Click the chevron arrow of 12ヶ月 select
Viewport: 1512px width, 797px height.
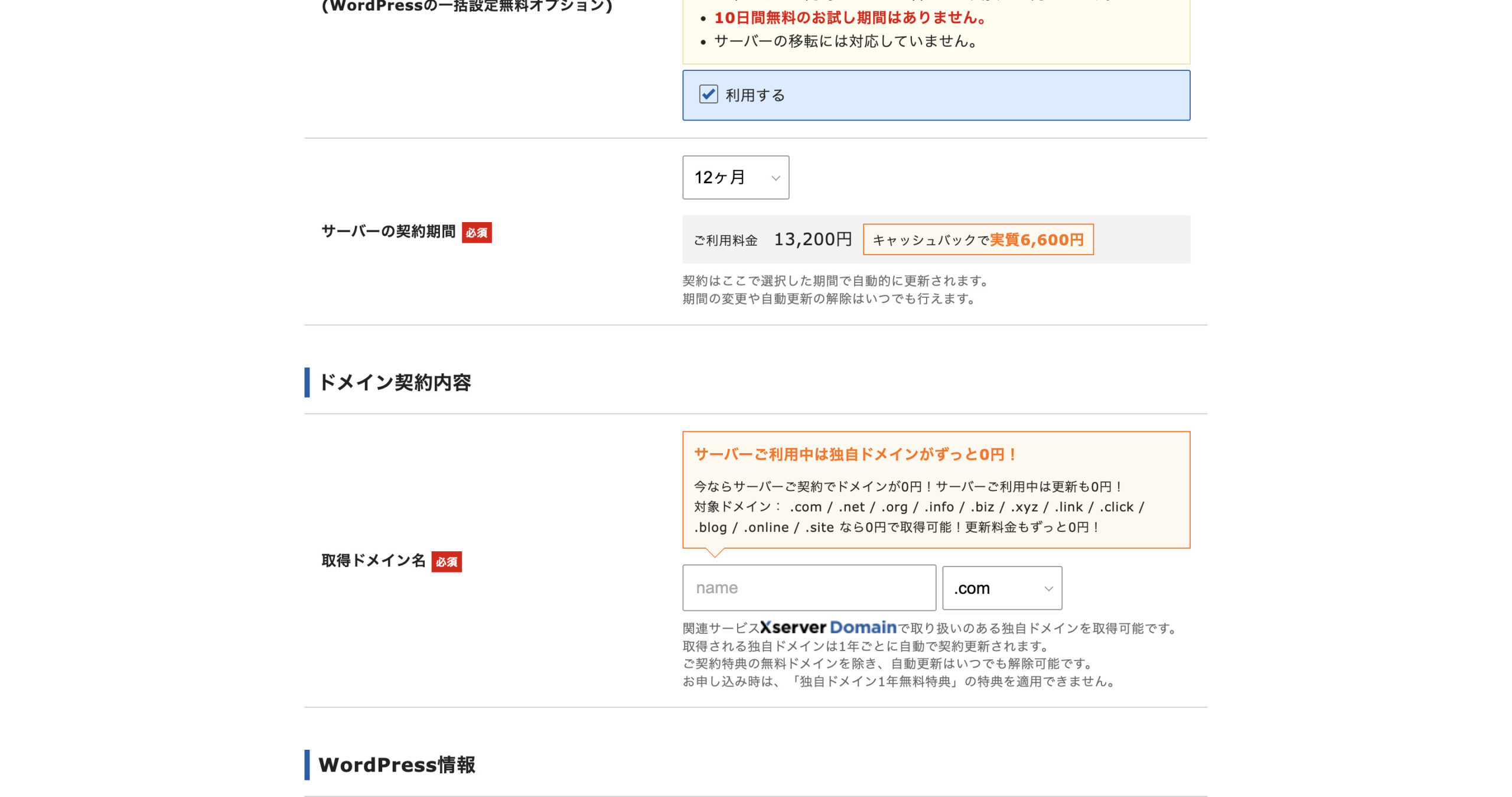pos(775,178)
